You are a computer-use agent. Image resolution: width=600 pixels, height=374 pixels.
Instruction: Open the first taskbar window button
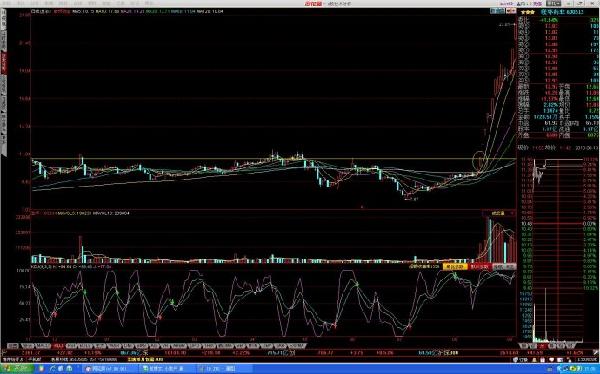[x=108, y=368]
